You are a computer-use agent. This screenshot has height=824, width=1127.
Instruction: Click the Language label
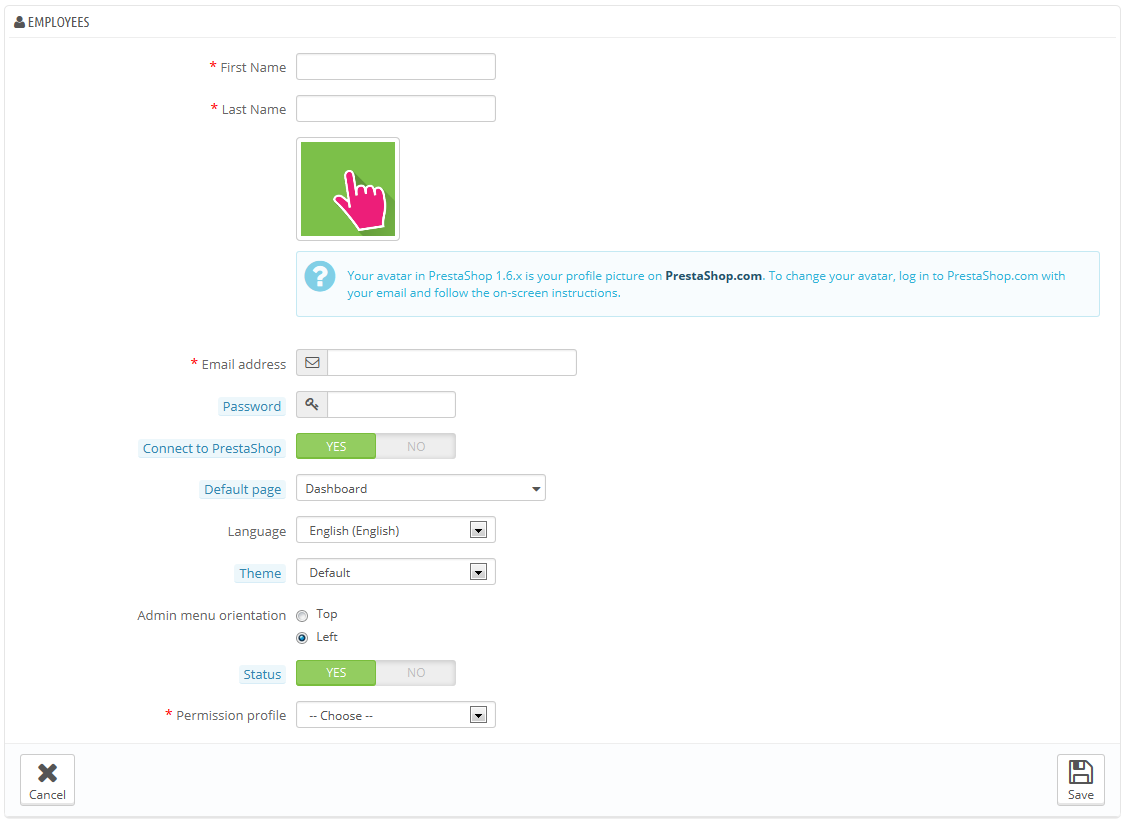point(257,531)
